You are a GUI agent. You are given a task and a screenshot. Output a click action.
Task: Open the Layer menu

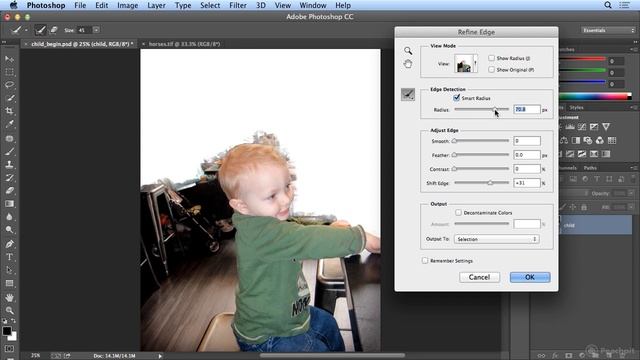(x=156, y=5)
